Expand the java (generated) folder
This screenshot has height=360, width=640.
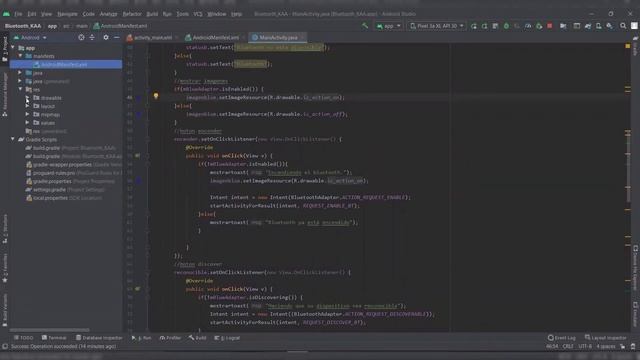[20, 81]
